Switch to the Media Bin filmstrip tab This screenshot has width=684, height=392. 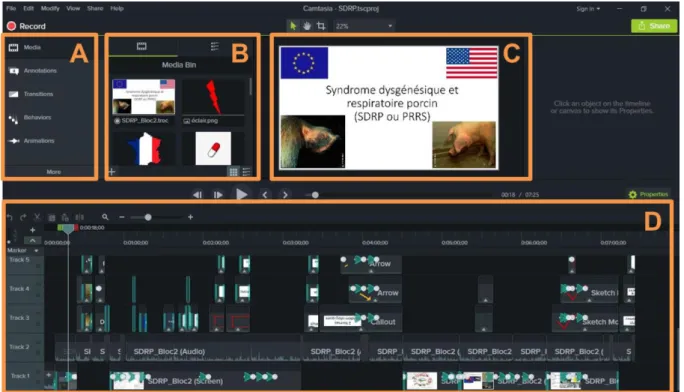point(142,46)
